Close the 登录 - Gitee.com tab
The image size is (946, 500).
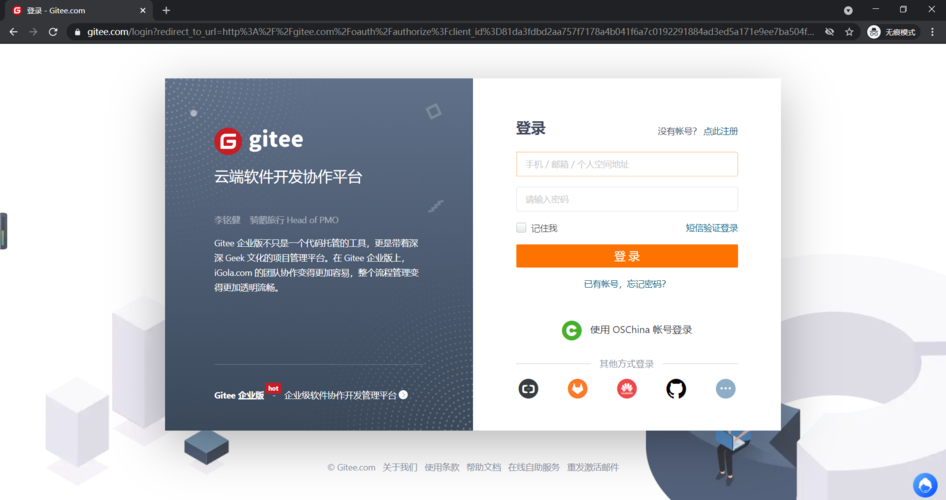coord(142,10)
